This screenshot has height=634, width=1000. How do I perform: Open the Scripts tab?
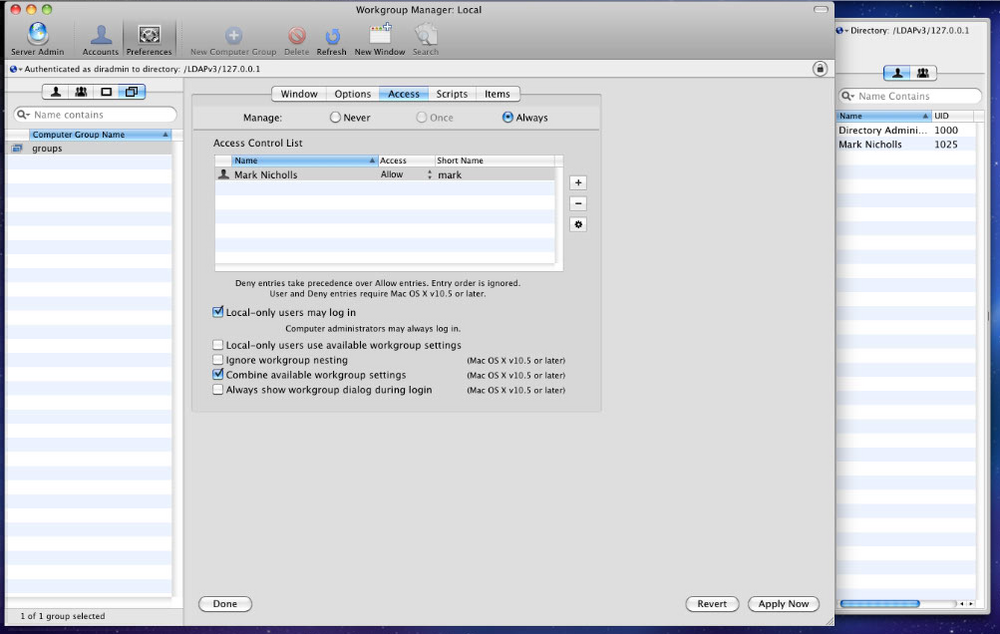452,94
